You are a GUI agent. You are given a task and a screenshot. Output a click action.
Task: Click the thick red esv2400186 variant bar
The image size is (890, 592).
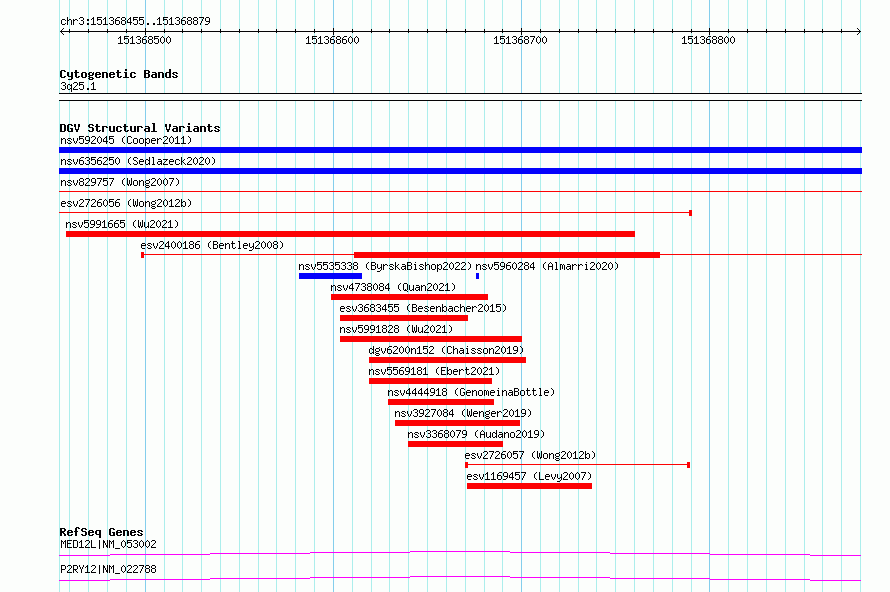(x=507, y=255)
